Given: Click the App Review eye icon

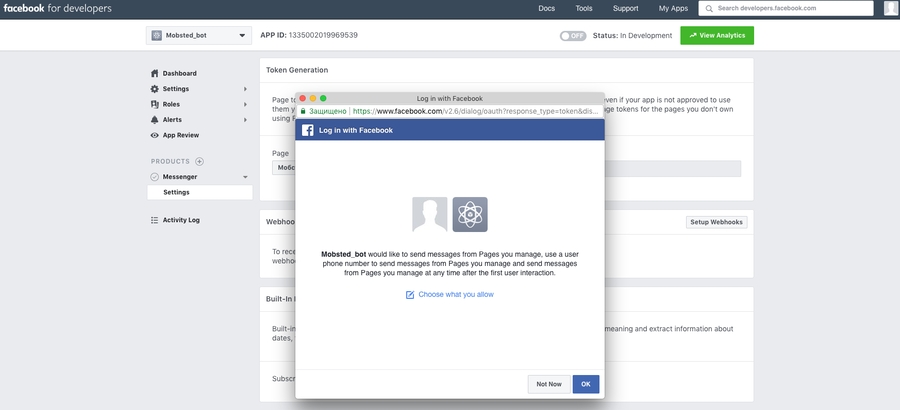Looking at the screenshot, I should [154, 135].
